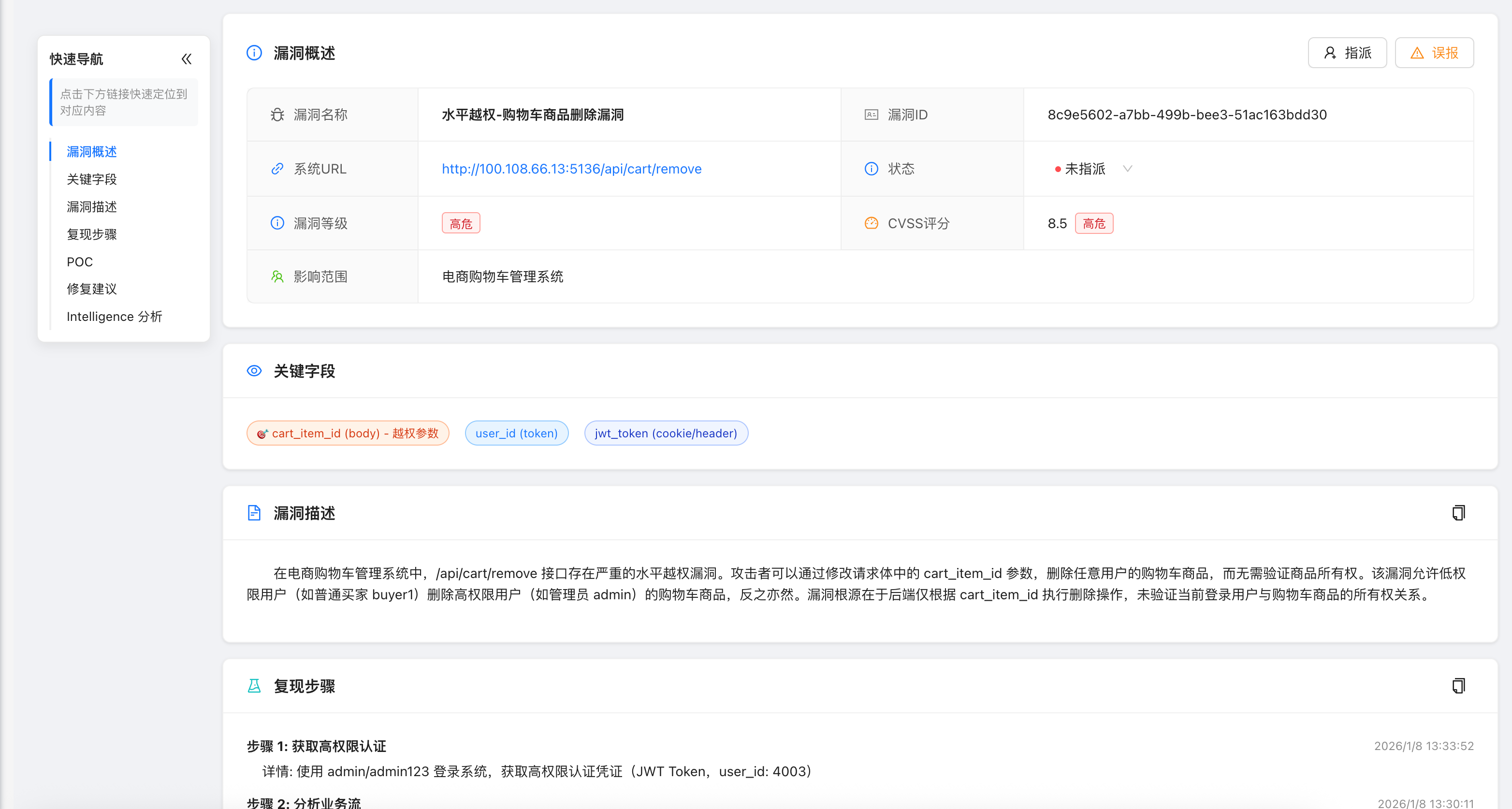Click the copy icon in 复现步骤 section
This screenshot has width=1512, height=809.
1459,685
